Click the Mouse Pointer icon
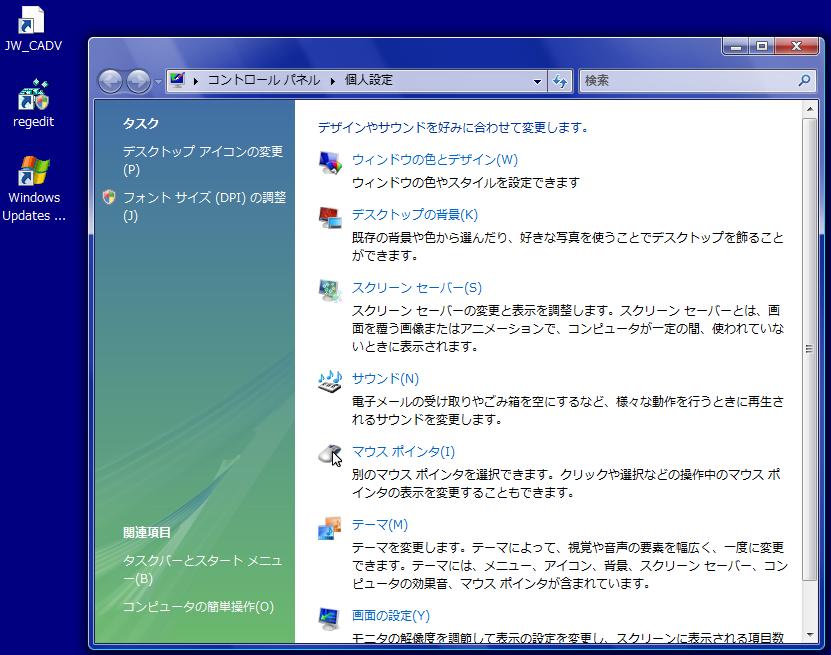 coord(330,454)
